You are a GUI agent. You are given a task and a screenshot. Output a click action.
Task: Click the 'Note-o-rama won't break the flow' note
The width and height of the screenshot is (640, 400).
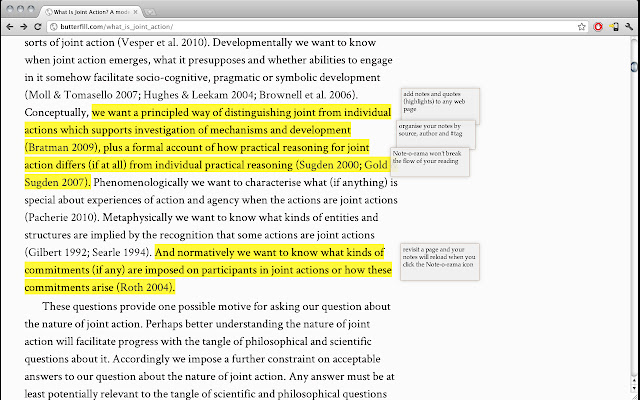coord(429,158)
